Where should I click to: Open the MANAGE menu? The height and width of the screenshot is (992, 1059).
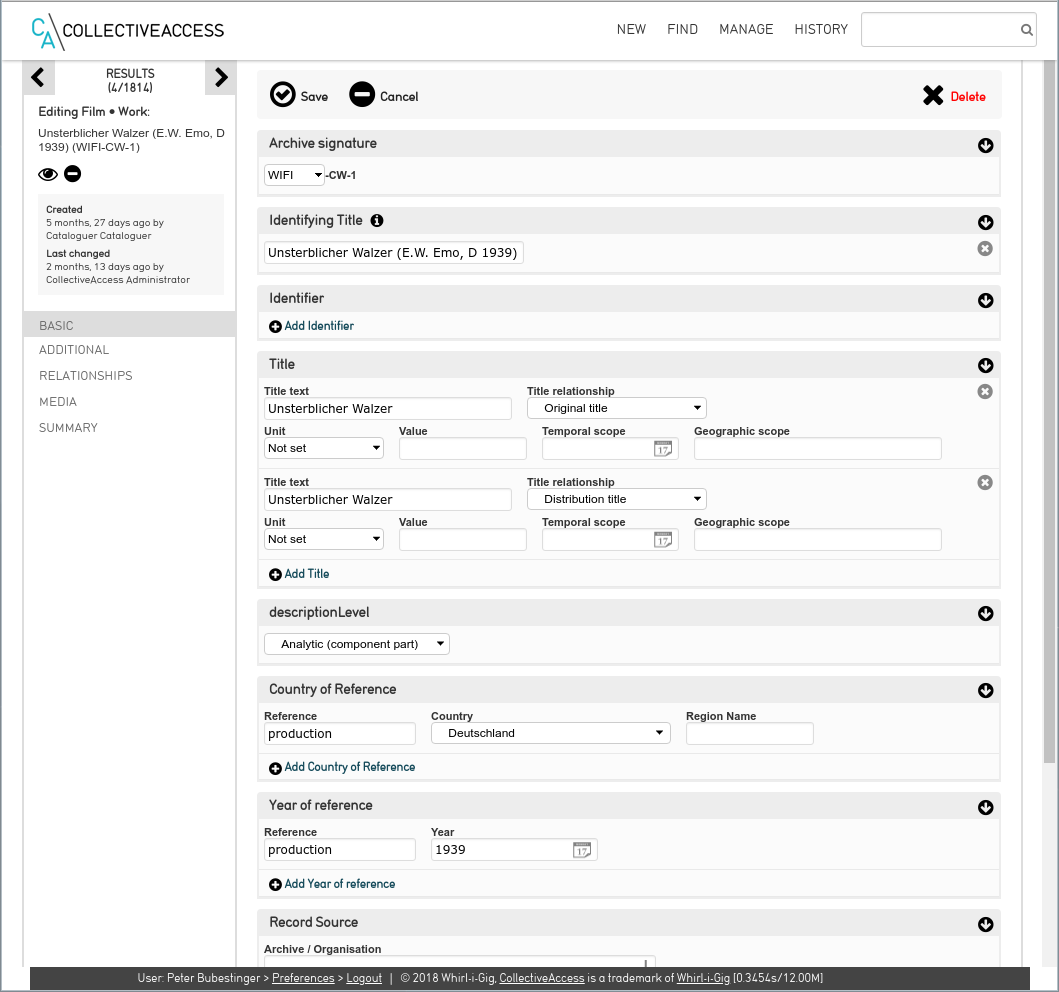click(x=746, y=30)
